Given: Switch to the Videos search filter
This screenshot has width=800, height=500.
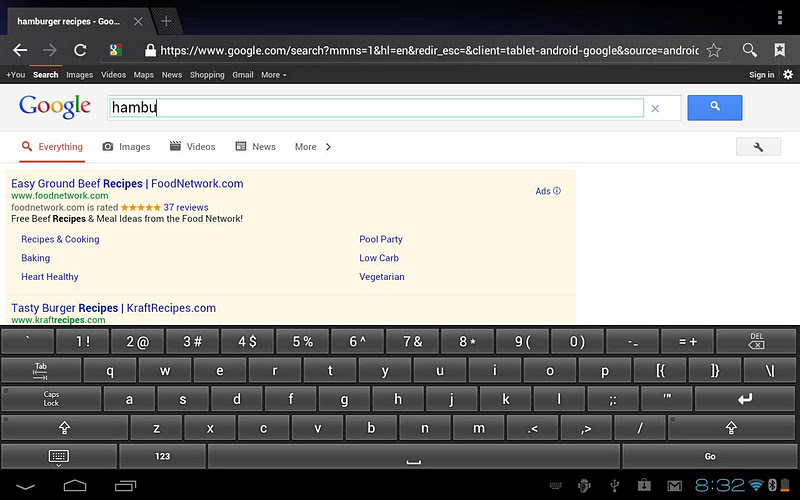Looking at the screenshot, I should [x=192, y=147].
